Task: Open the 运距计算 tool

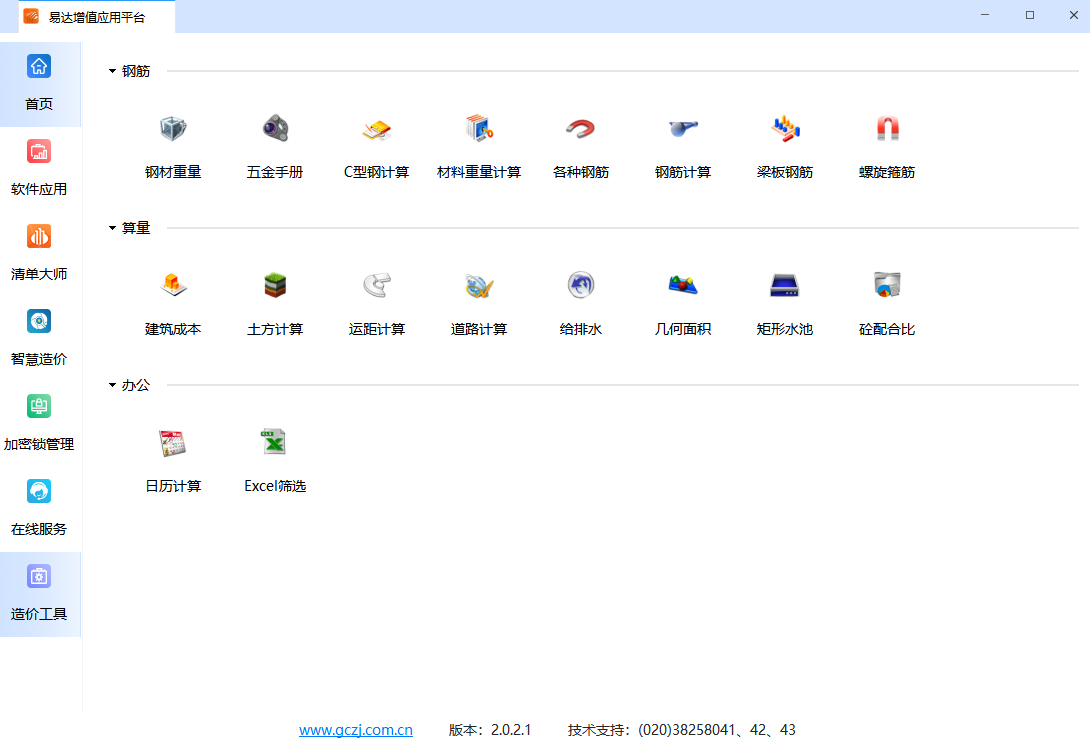Action: click(377, 303)
